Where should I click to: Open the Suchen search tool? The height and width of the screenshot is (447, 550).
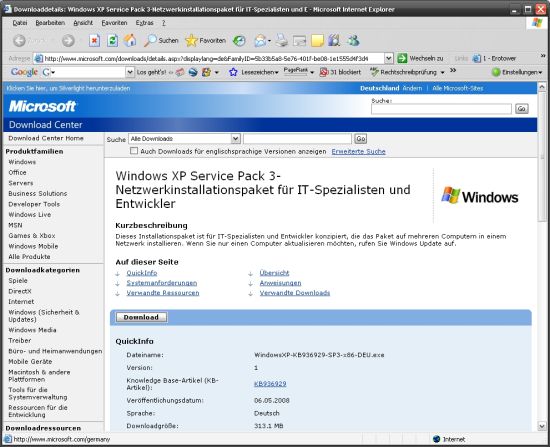click(x=161, y=41)
